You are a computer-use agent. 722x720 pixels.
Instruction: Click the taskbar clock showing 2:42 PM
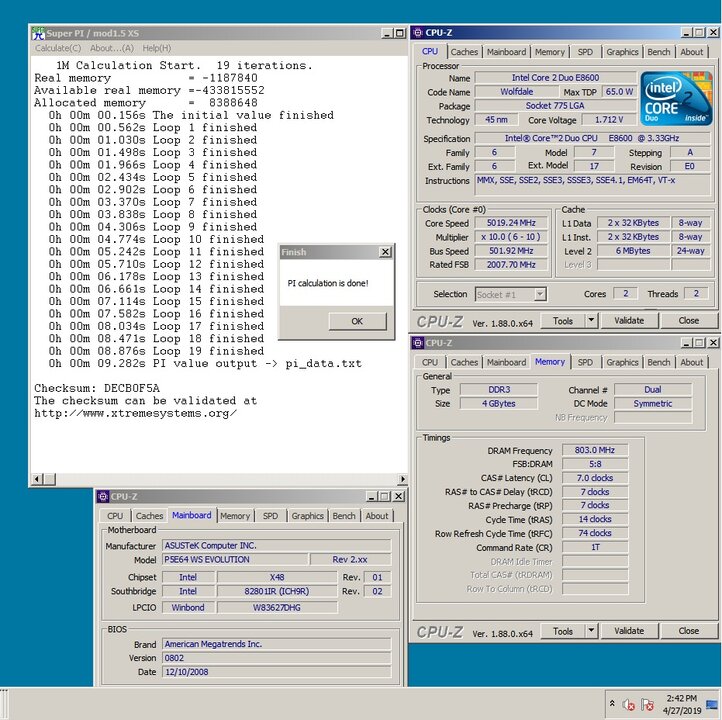coord(681,704)
